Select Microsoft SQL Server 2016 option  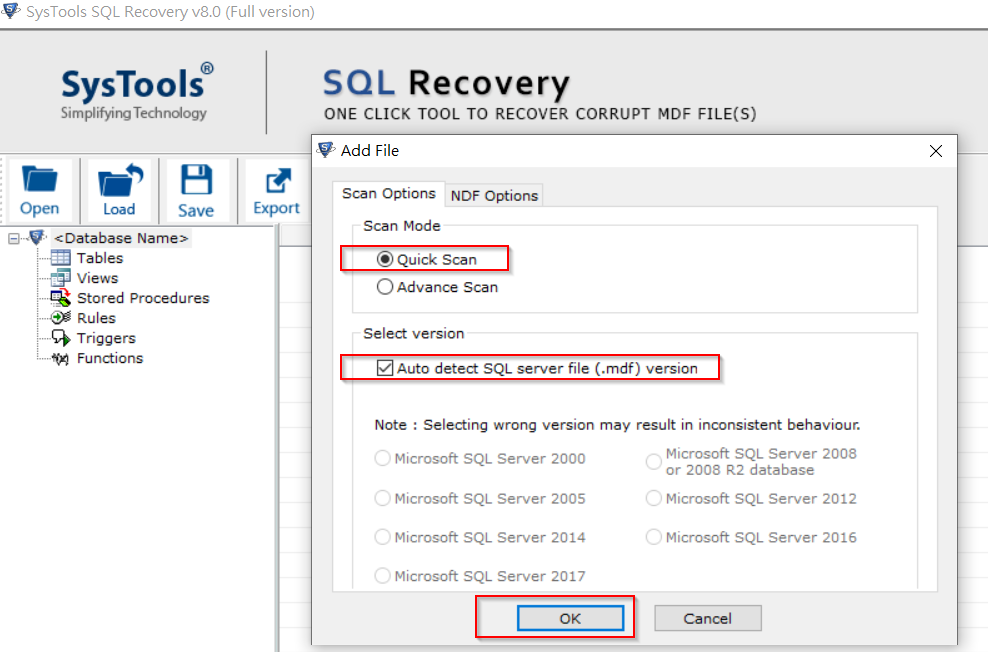point(654,537)
